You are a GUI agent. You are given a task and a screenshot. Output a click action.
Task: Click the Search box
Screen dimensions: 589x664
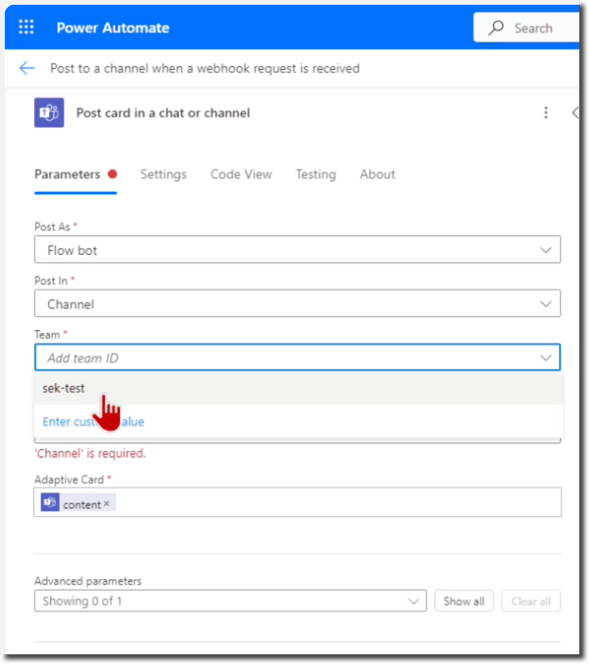[x=526, y=28]
